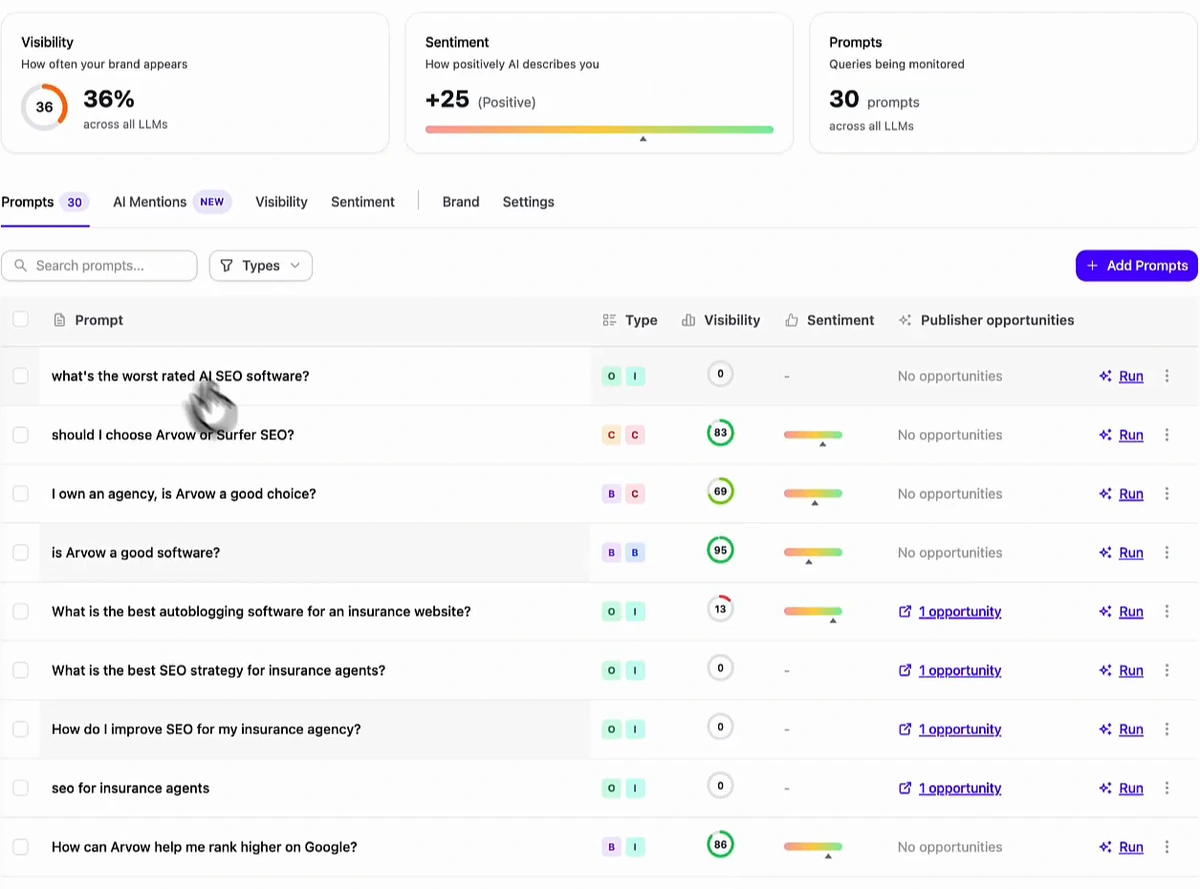The height and width of the screenshot is (889, 1200).
Task: Check the 'is Arvow a good software?' row
Action: (20, 553)
